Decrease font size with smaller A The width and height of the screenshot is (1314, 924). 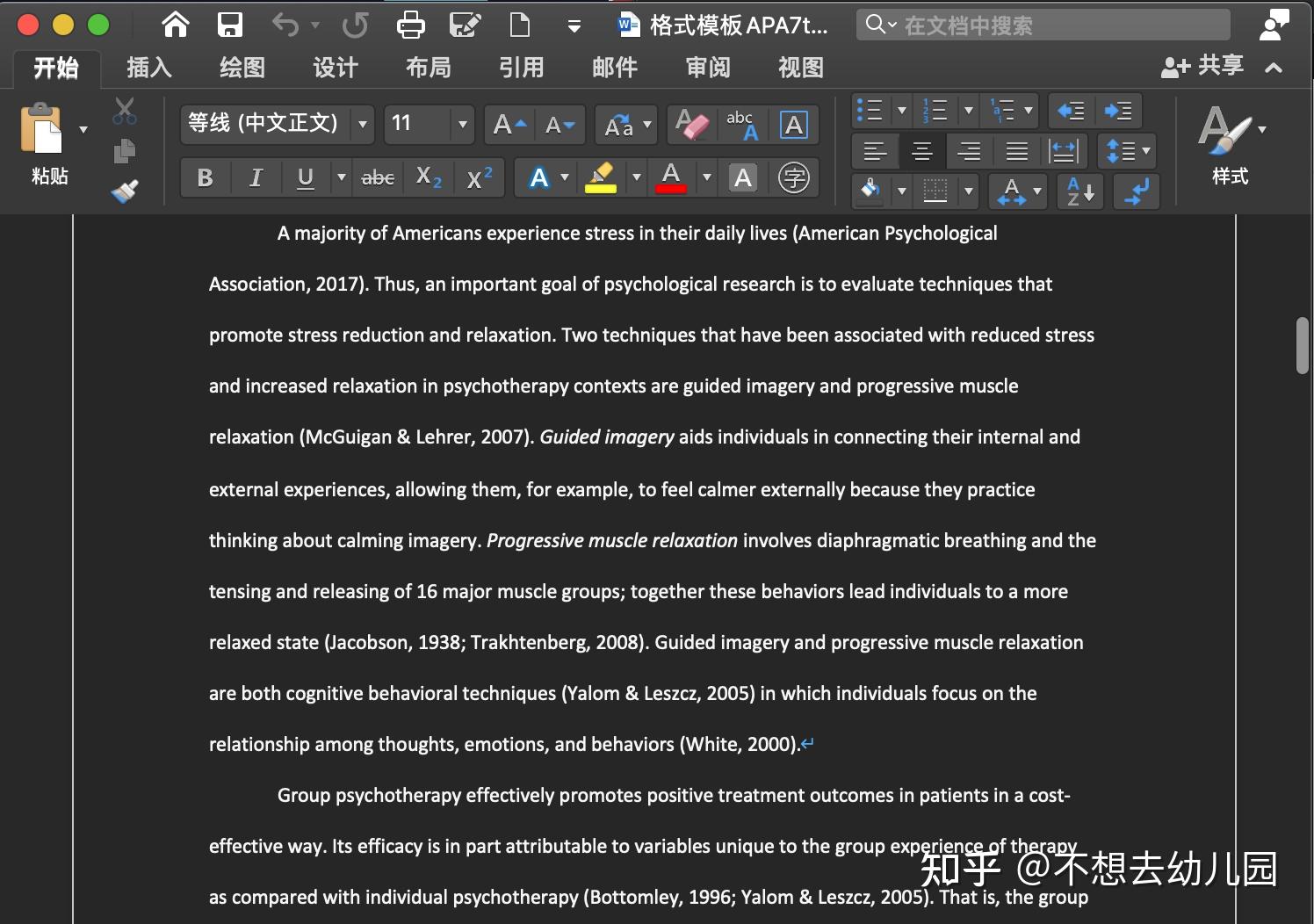pyautogui.click(x=560, y=125)
